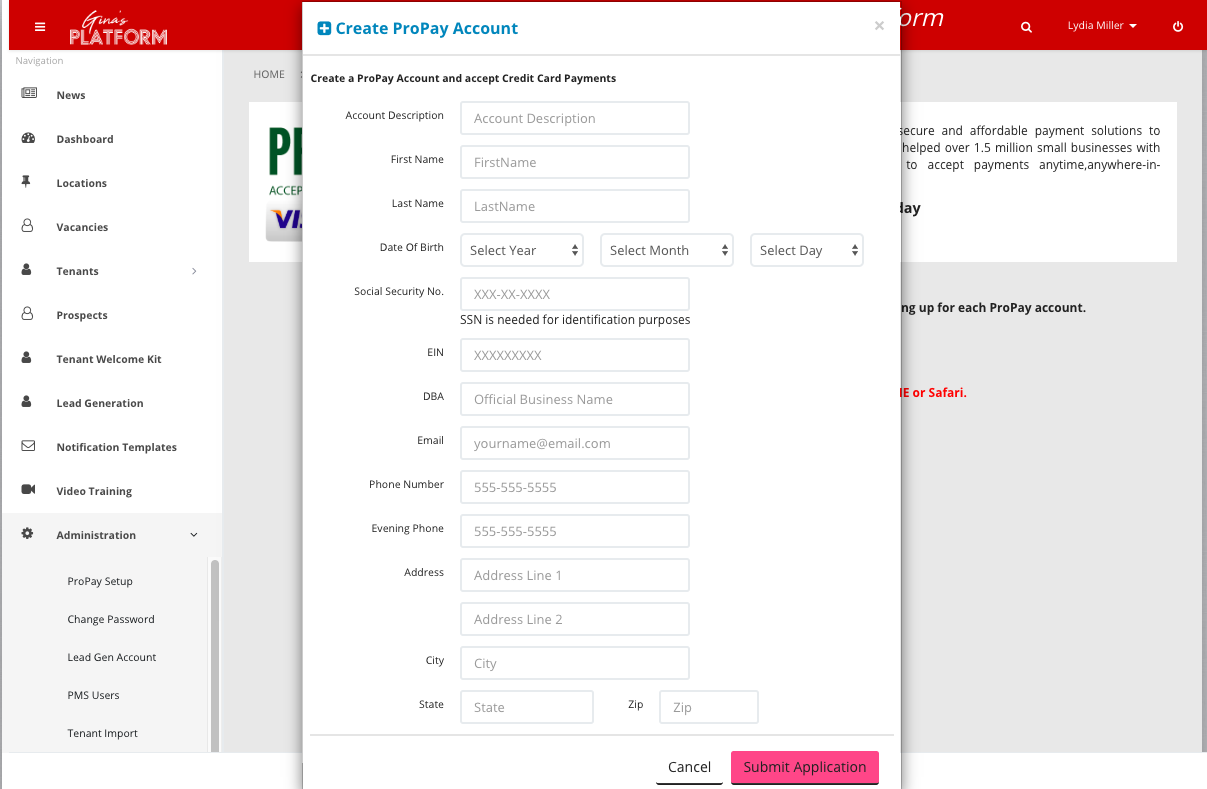Image resolution: width=1207 pixels, height=789 pixels.
Task: Collapse the Administration menu chevron
Action: 194,535
